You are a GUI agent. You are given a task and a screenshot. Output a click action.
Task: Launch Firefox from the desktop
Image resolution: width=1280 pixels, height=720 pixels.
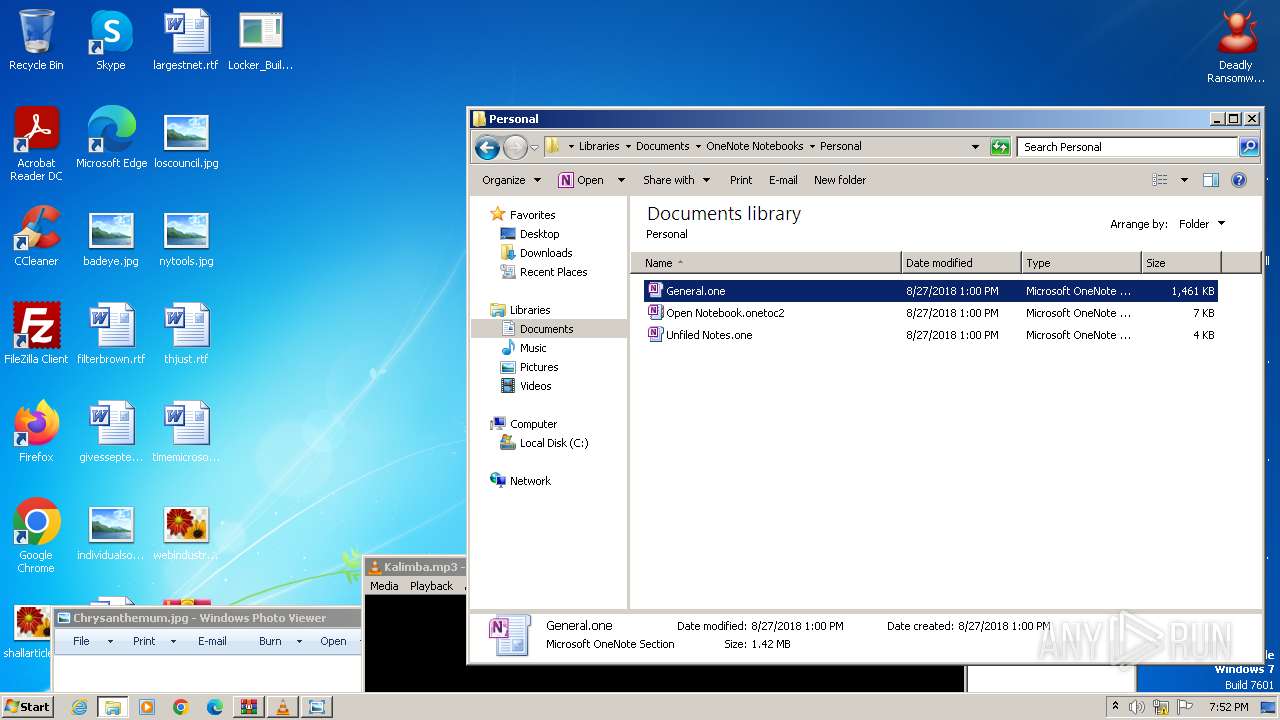[x=36, y=432]
